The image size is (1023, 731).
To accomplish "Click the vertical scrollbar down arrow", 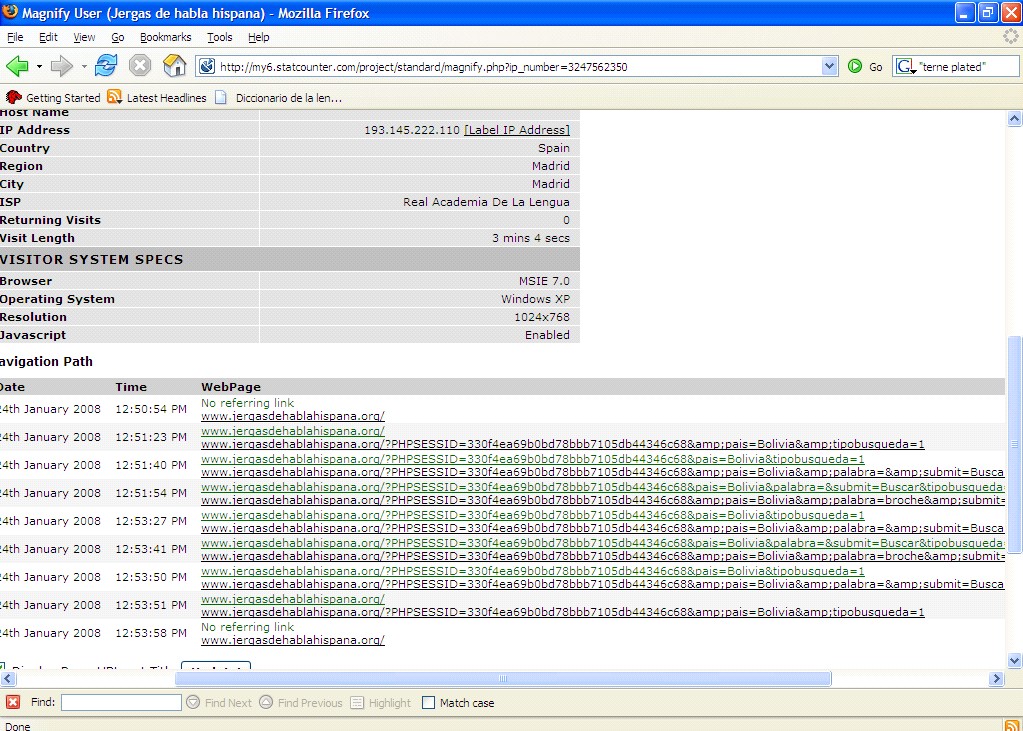I will pos(1015,661).
